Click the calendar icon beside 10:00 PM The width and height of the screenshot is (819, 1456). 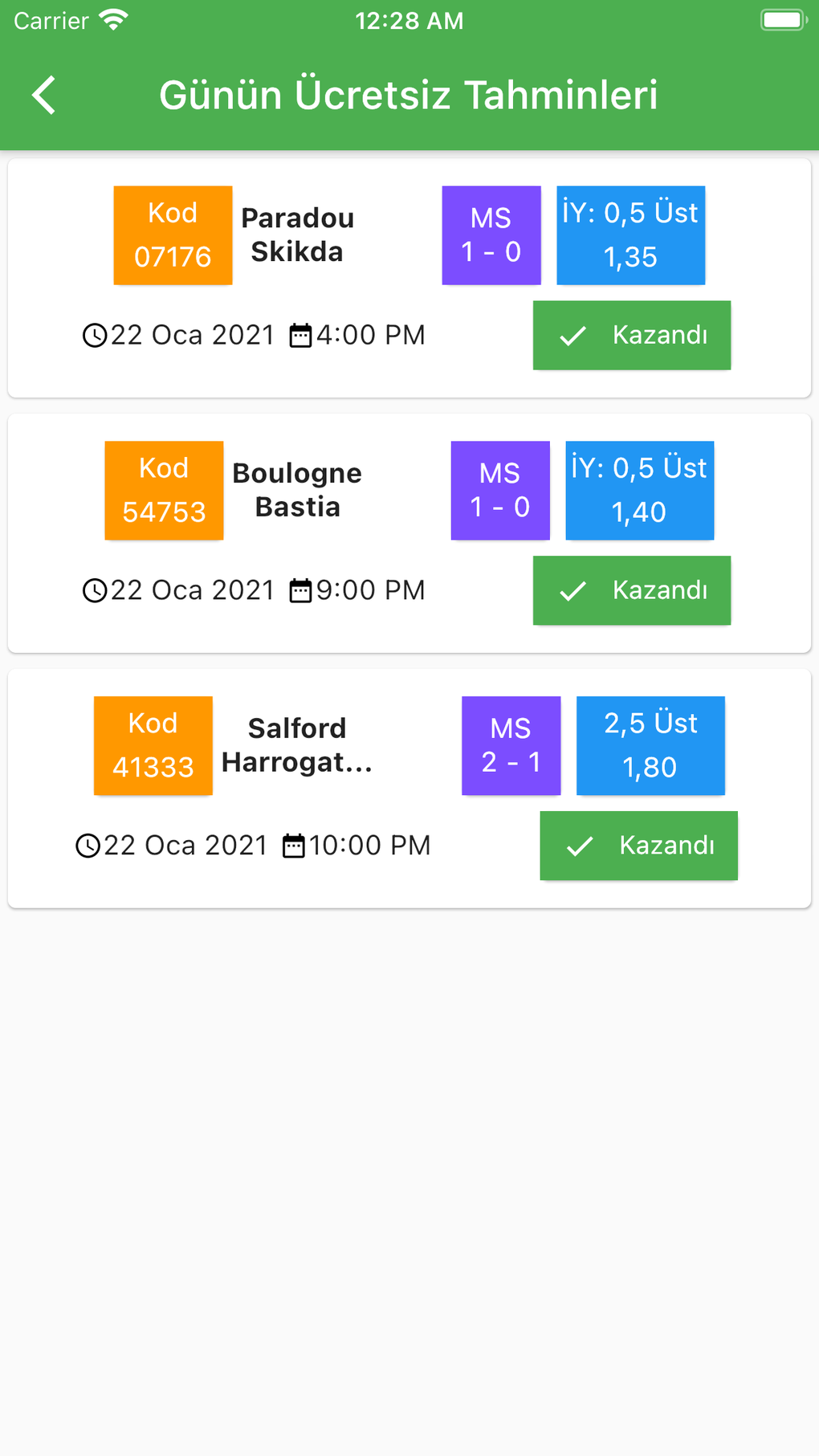coord(294,846)
